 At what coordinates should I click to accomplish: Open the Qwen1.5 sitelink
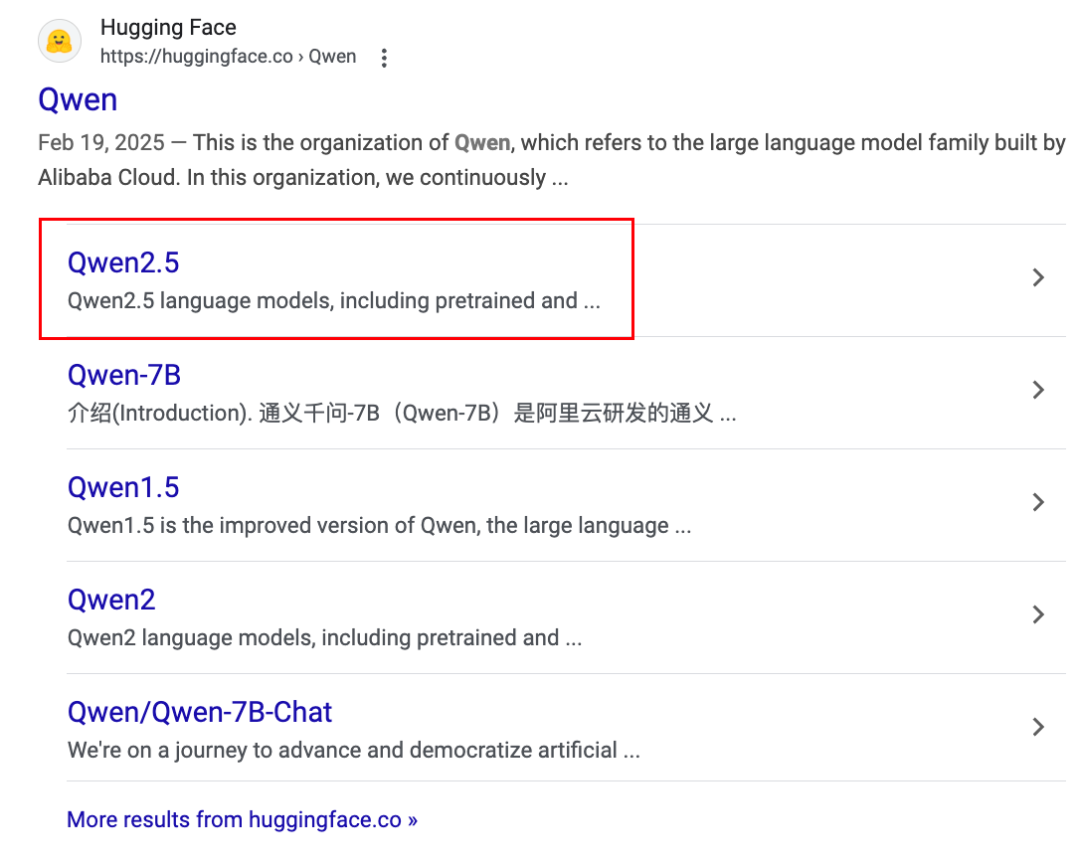pos(124,487)
